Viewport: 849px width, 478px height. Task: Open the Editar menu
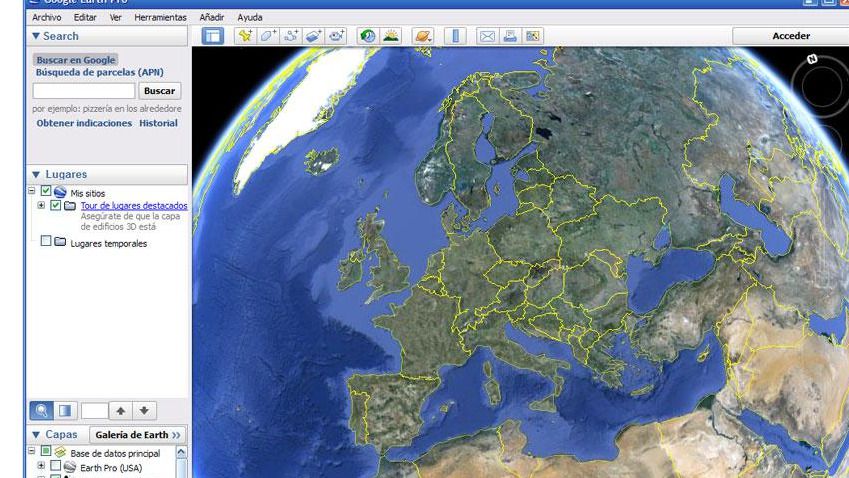[85, 17]
